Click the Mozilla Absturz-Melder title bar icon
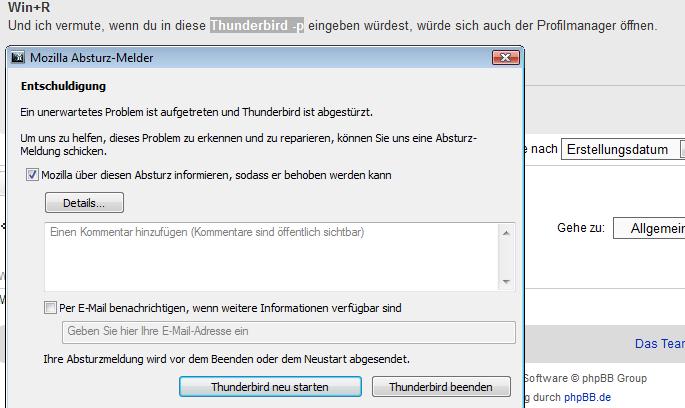685x408 pixels. (17, 58)
